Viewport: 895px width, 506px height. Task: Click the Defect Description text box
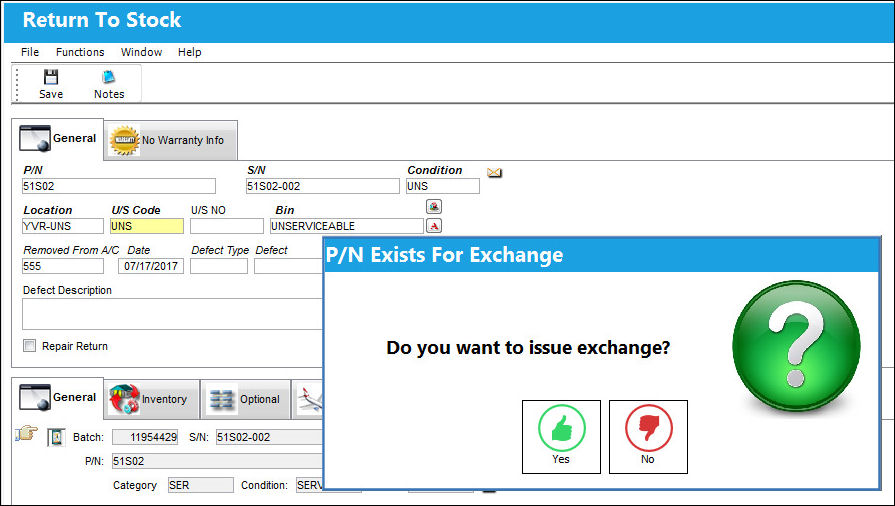point(172,314)
